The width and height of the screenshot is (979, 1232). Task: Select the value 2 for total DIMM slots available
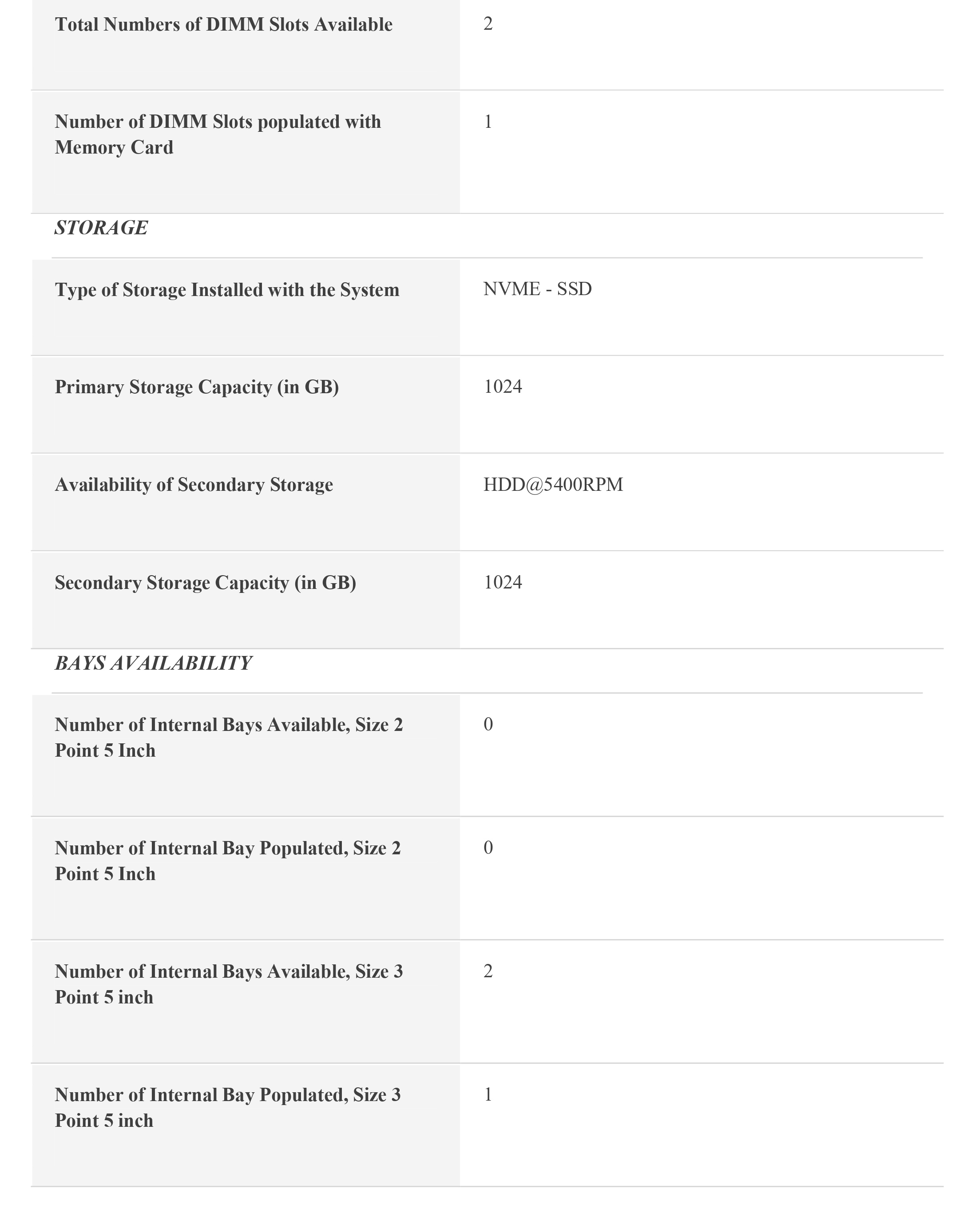tap(488, 24)
